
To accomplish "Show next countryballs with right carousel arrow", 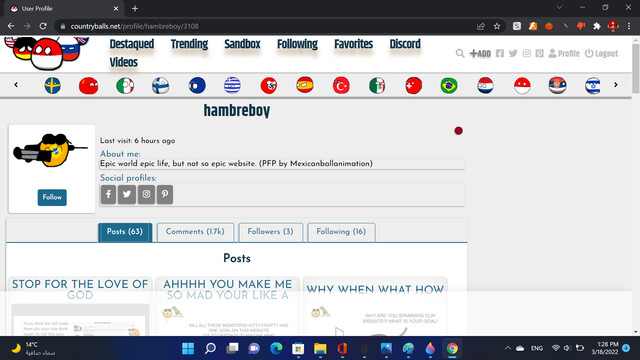I will coord(616,85).
